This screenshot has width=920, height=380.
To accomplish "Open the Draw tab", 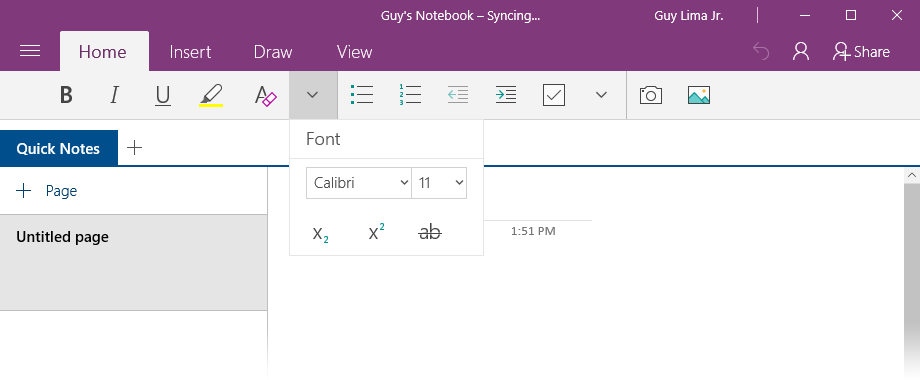I will [x=273, y=52].
